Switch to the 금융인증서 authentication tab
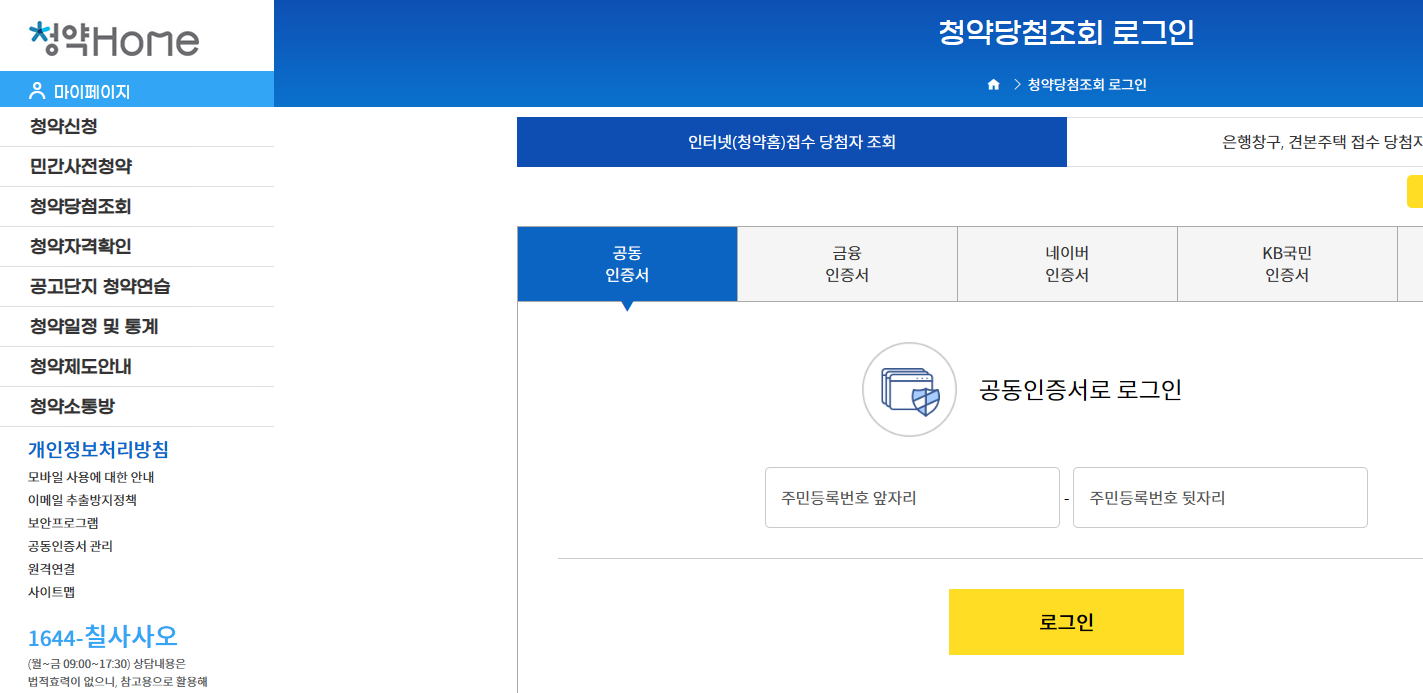The height and width of the screenshot is (693, 1423). pos(846,263)
